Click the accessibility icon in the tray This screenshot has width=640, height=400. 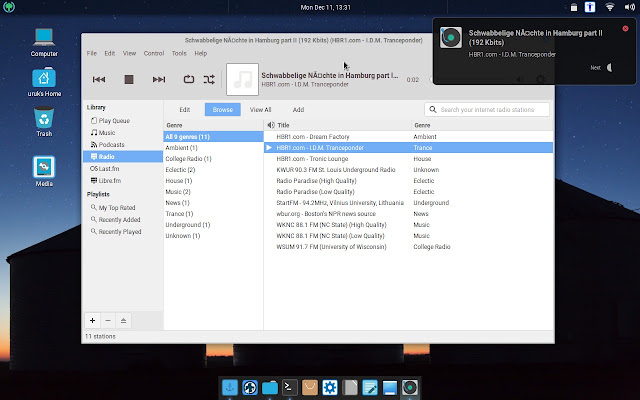point(590,7)
